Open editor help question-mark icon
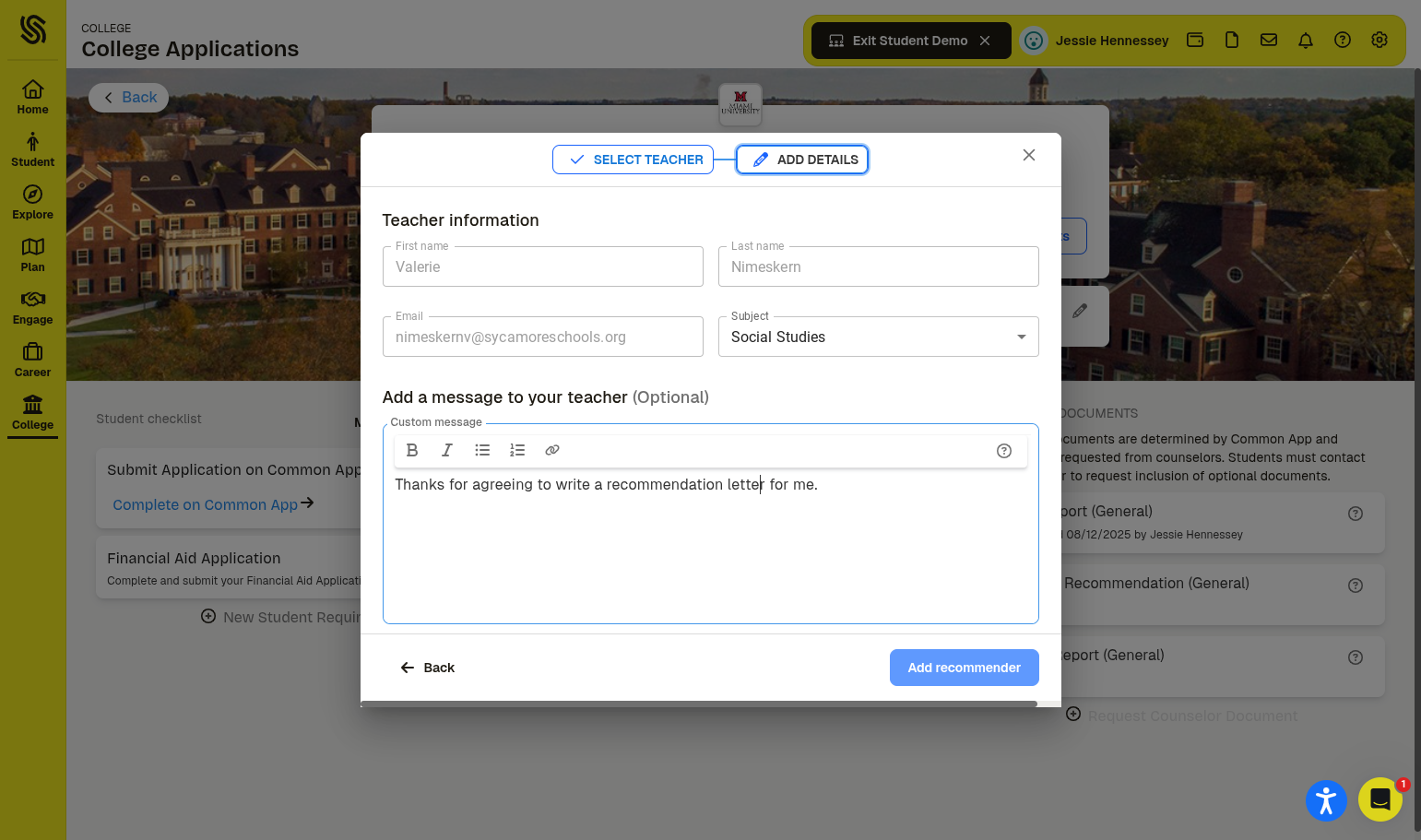The width and height of the screenshot is (1421, 840). click(x=1004, y=451)
